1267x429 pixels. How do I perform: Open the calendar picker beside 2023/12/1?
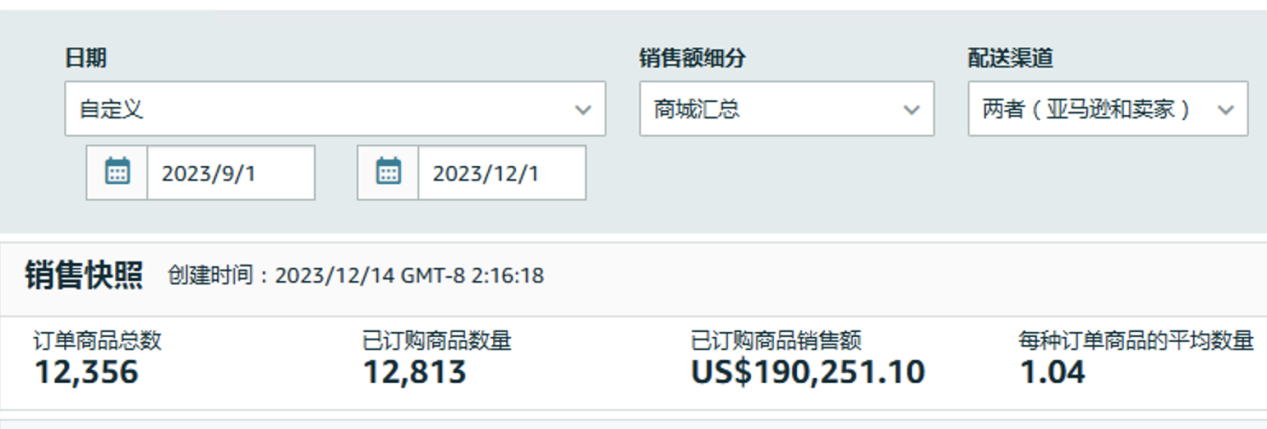(388, 172)
